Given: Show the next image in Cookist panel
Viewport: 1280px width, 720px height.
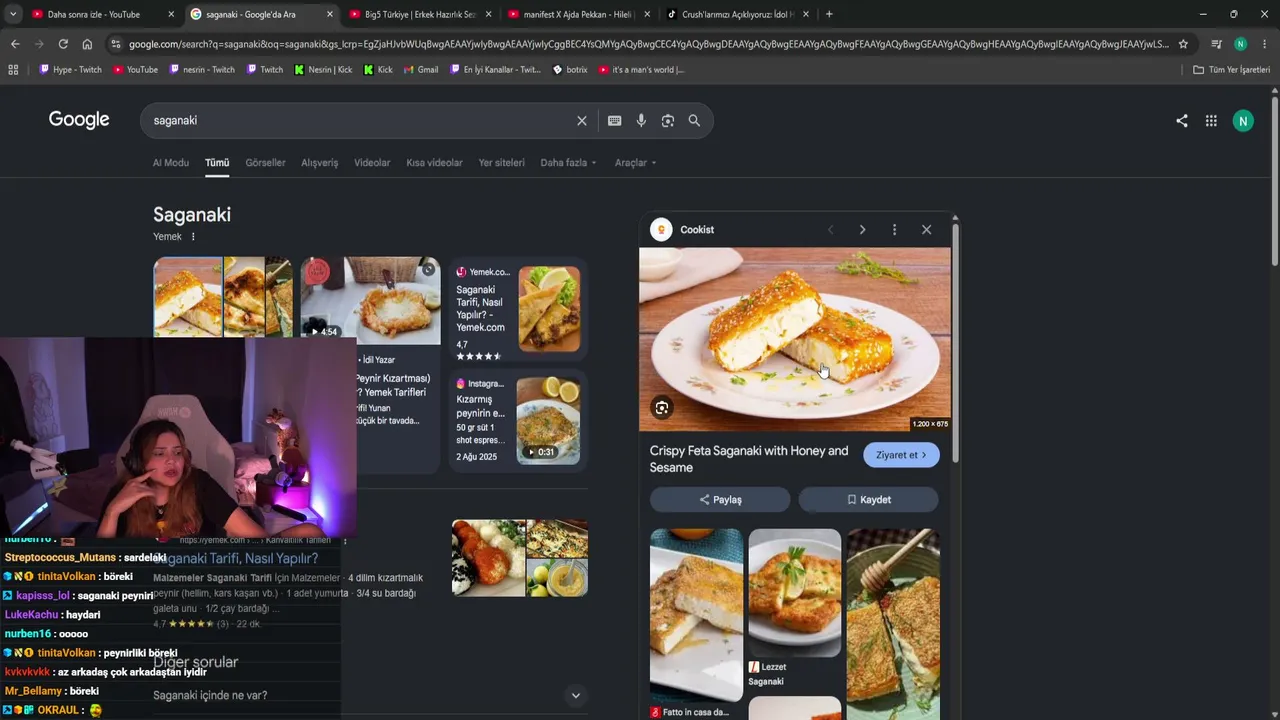Looking at the screenshot, I should click(862, 230).
